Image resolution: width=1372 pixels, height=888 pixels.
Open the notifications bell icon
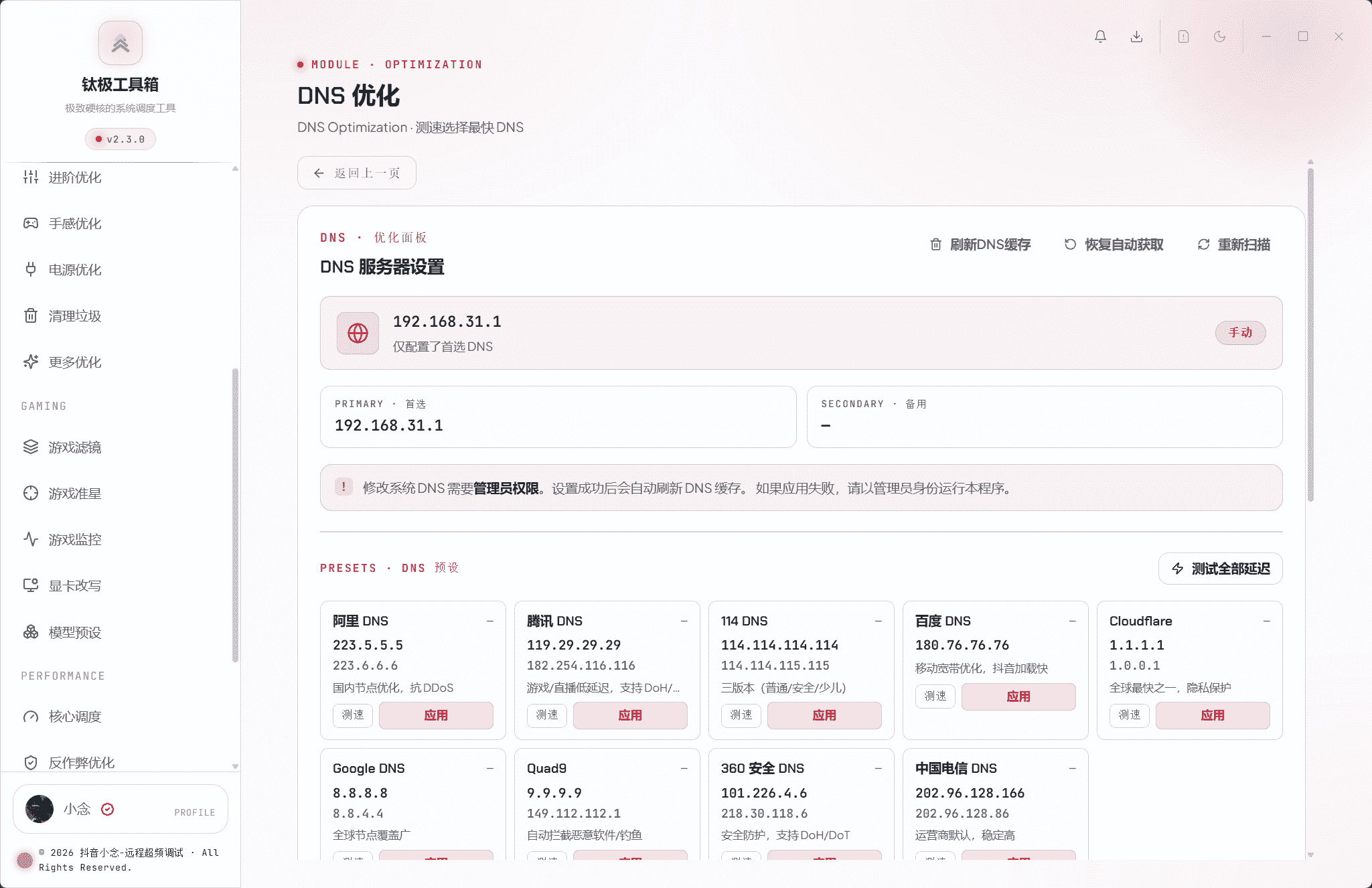pos(1100,37)
